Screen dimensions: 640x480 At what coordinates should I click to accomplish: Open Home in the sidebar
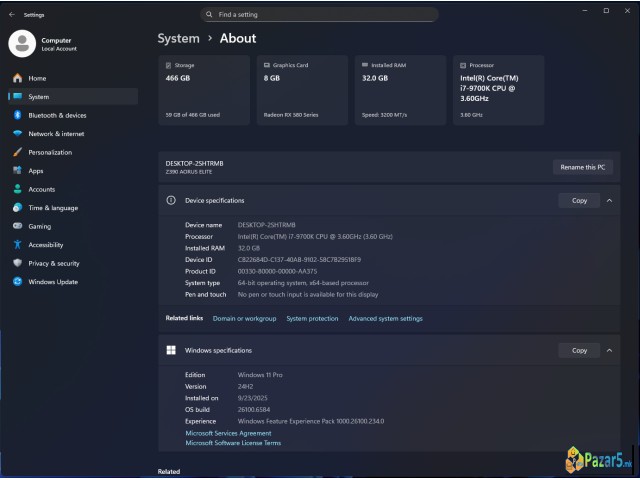click(x=73, y=78)
